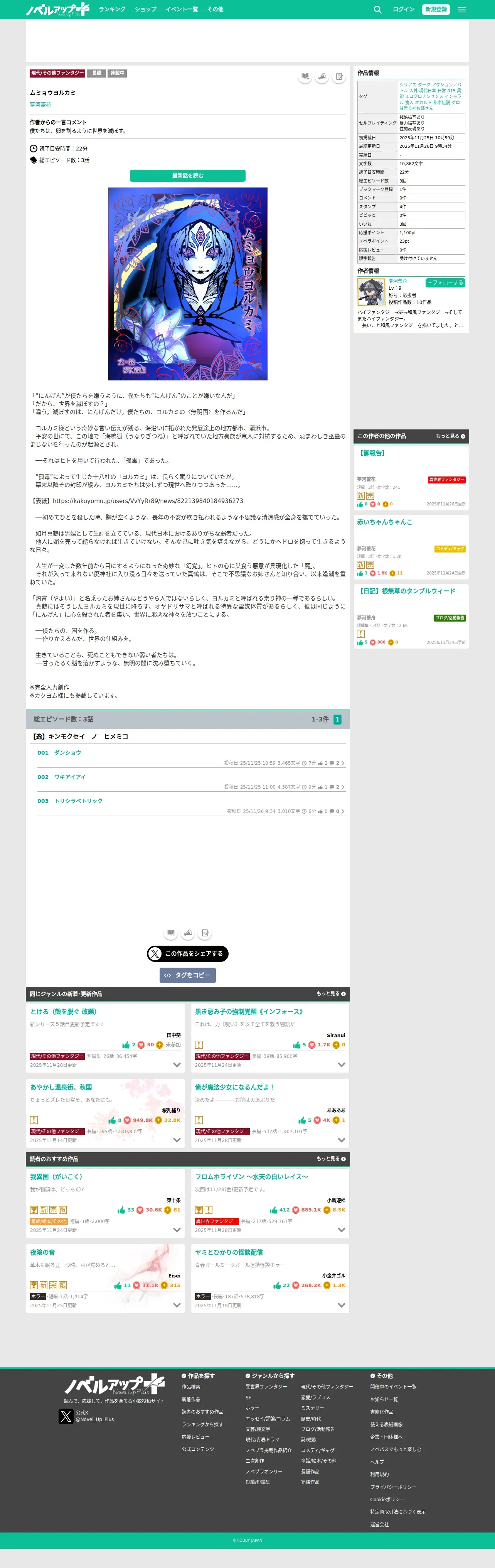Expand the ヤミとひかりの怪談配信 card details
This screenshot has width=495, height=1568.
342,1306
